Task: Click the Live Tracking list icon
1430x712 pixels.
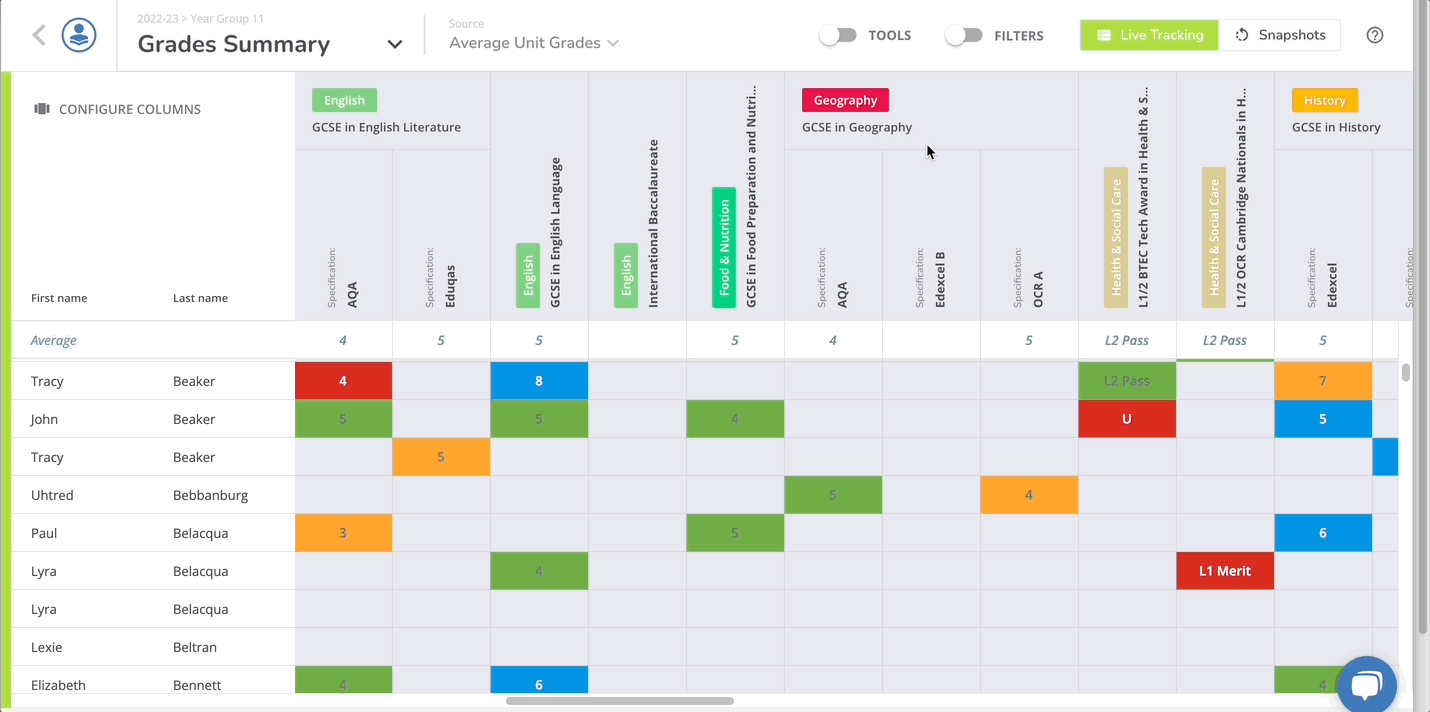Action: coord(1104,35)
